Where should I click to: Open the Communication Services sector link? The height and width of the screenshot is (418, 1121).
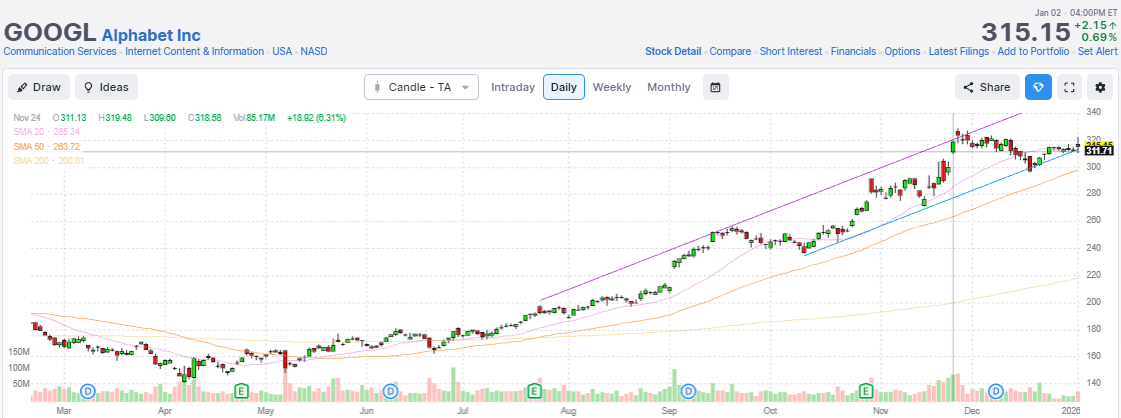[60, 51]
